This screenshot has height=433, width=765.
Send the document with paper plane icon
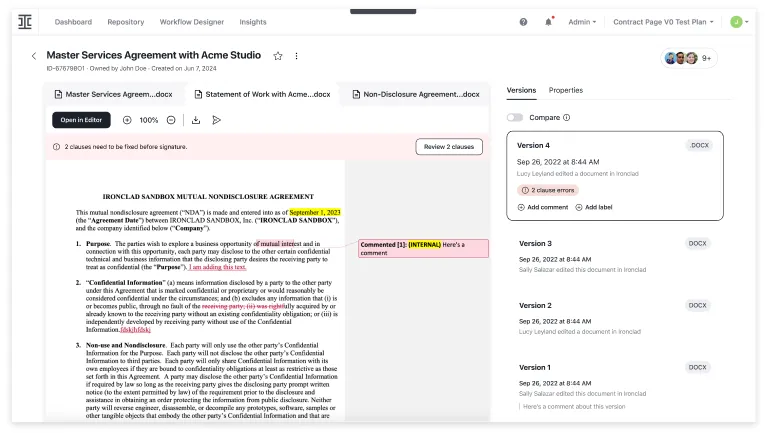point(217,120)
